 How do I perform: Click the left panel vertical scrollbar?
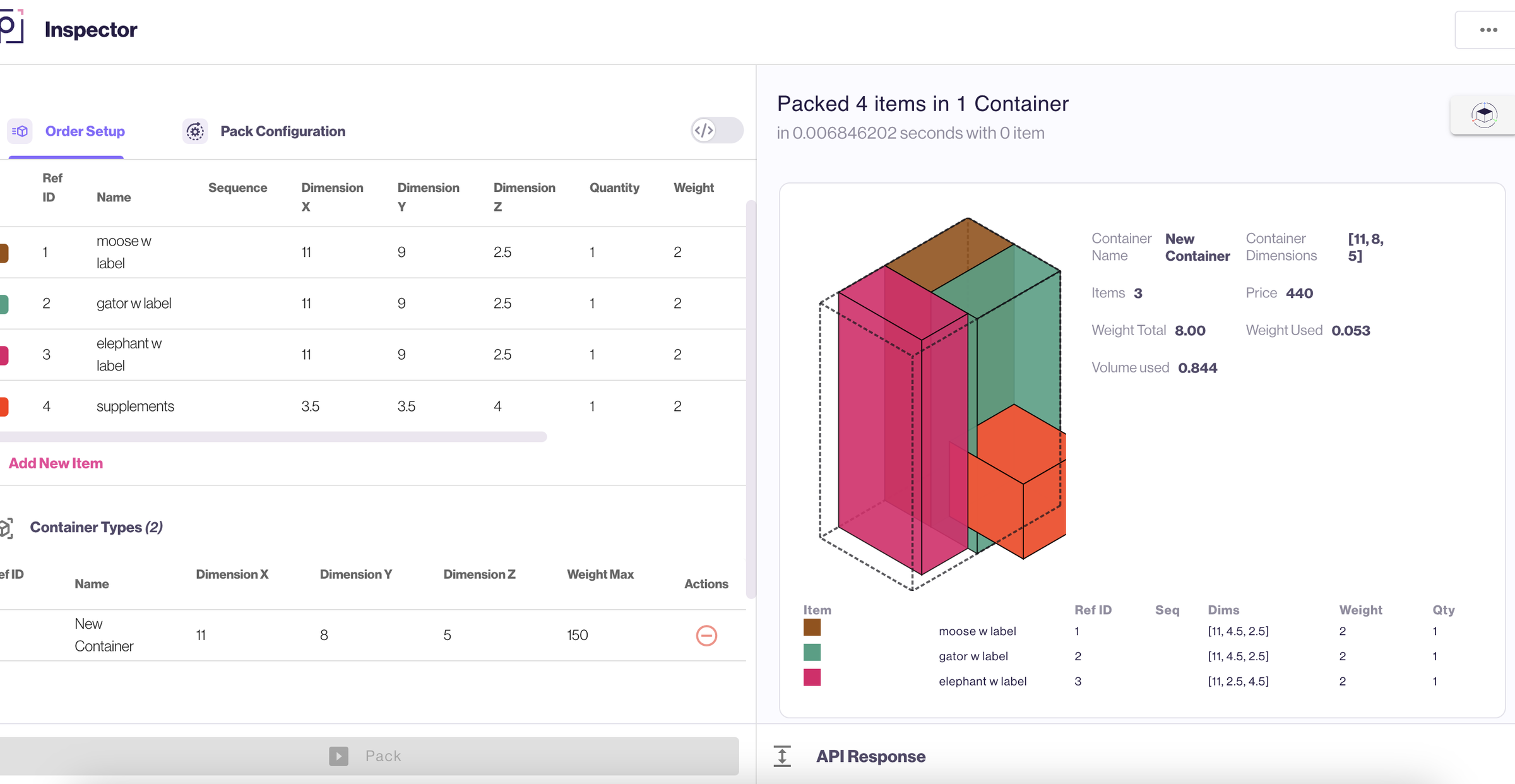click(751, 399)
